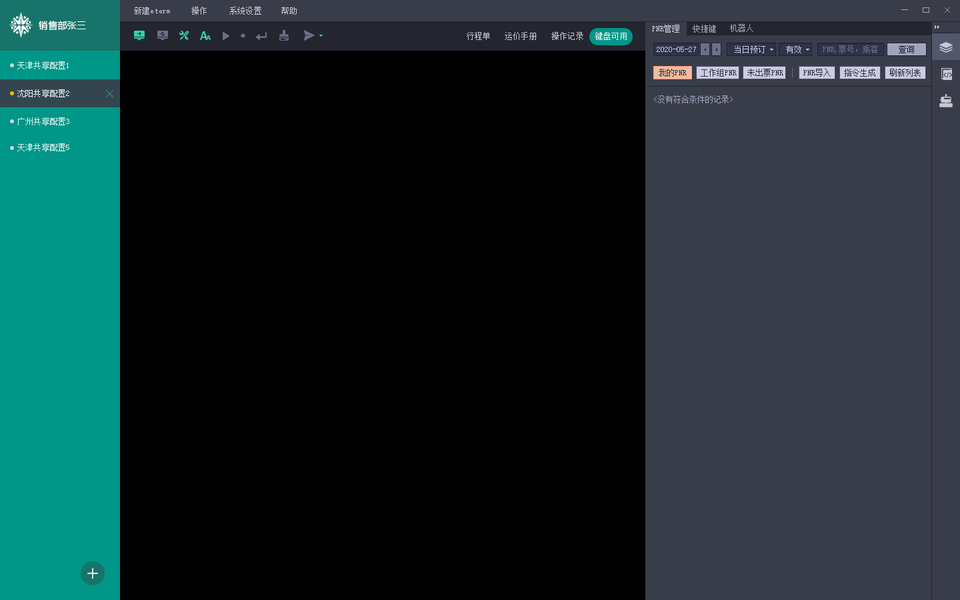The width and height of the screenshot is (960, 600).
Task: Minimize the application window
Action: pyautogui.click(x=904, y=10)
